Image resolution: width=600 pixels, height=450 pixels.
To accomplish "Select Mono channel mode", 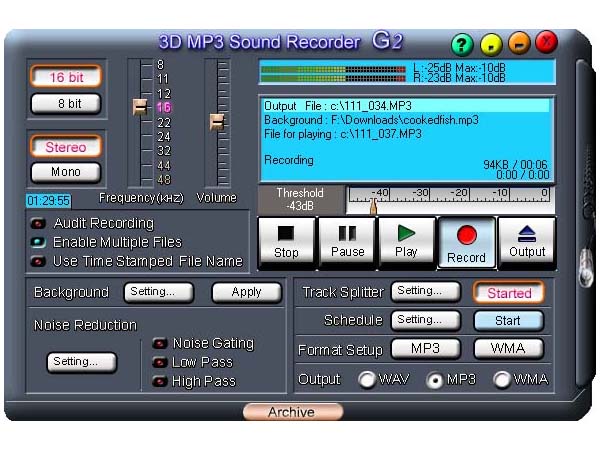I will pos(66,172).
